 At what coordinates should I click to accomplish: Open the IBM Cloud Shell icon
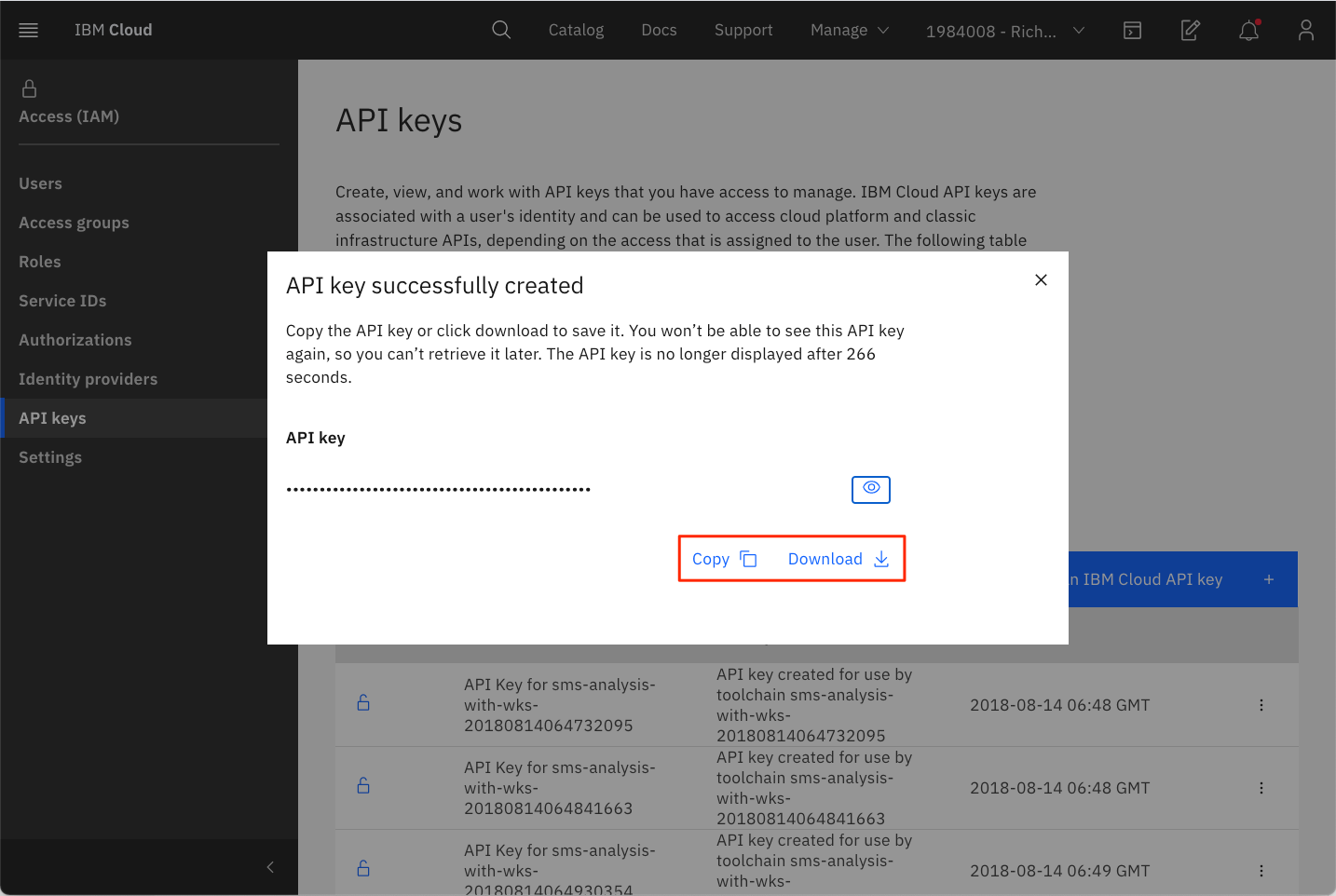[x=1132, y=30]
